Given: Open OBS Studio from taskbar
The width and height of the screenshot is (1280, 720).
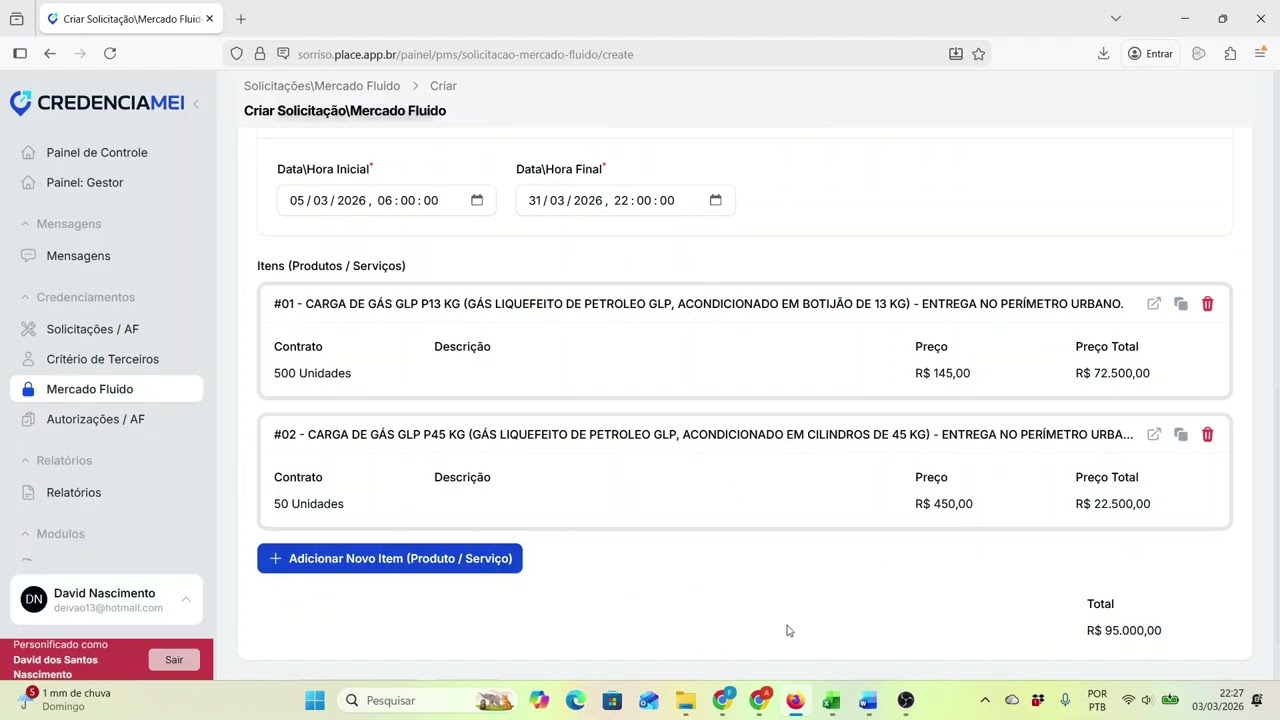Looking at the screenshot, I should [905, 701].
